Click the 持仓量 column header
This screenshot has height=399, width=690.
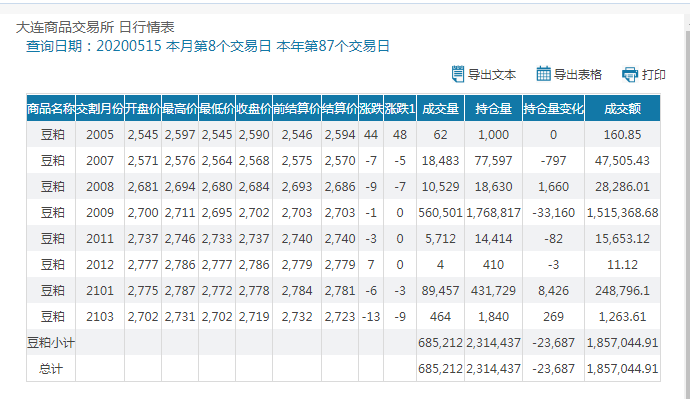pos(493,108)
